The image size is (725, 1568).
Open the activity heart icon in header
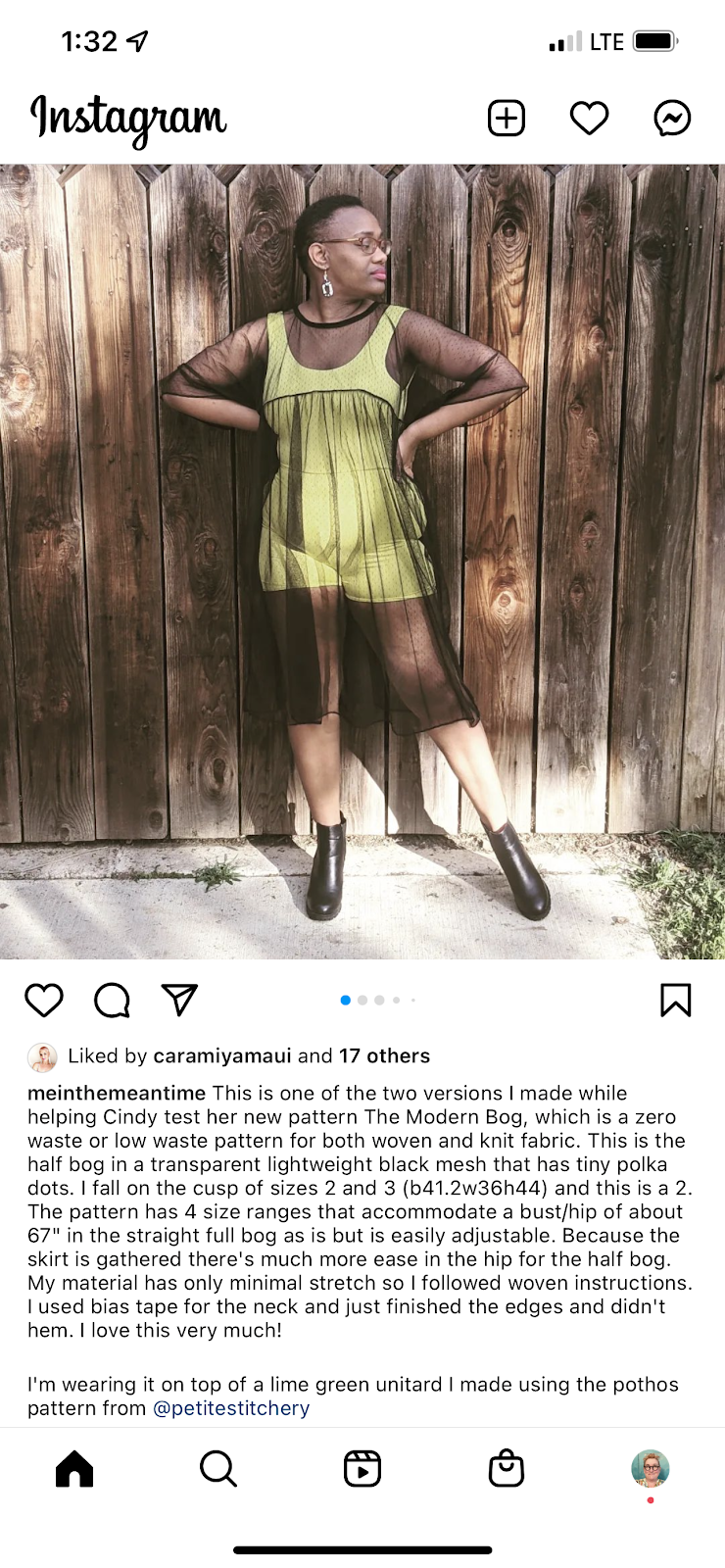coord(589,119)
